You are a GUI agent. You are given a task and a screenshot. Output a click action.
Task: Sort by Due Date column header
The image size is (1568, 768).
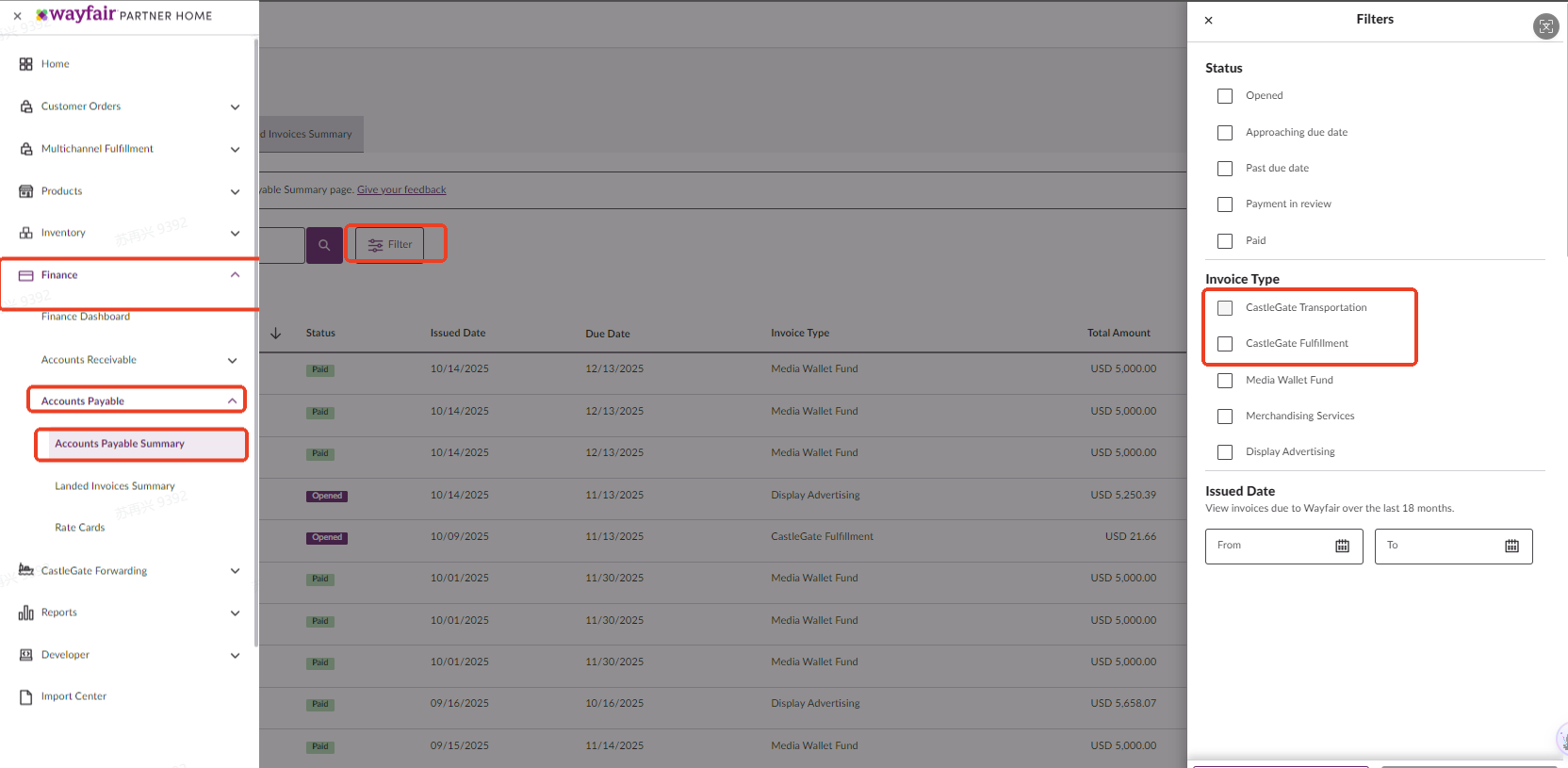608,334
